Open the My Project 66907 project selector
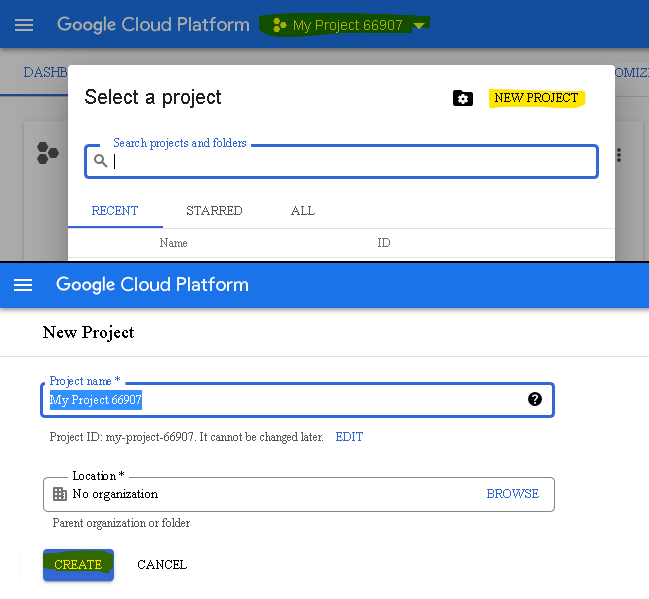 344,25
